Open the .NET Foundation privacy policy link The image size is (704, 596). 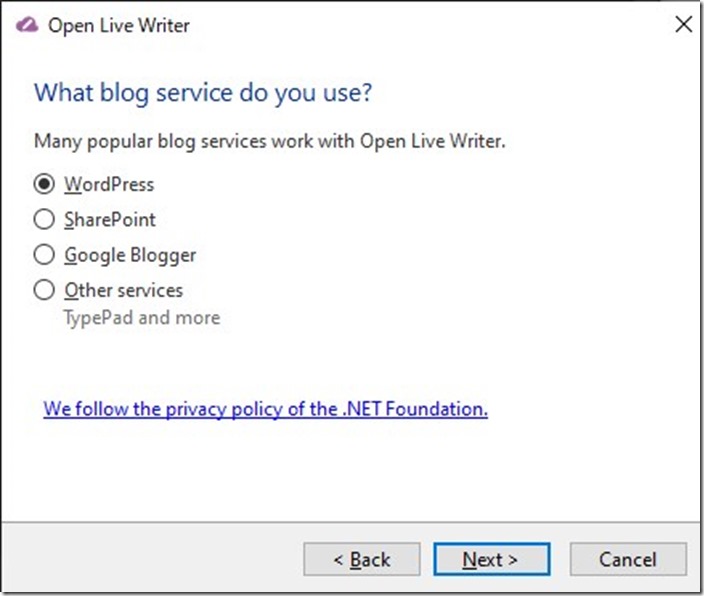click(265, 409)
